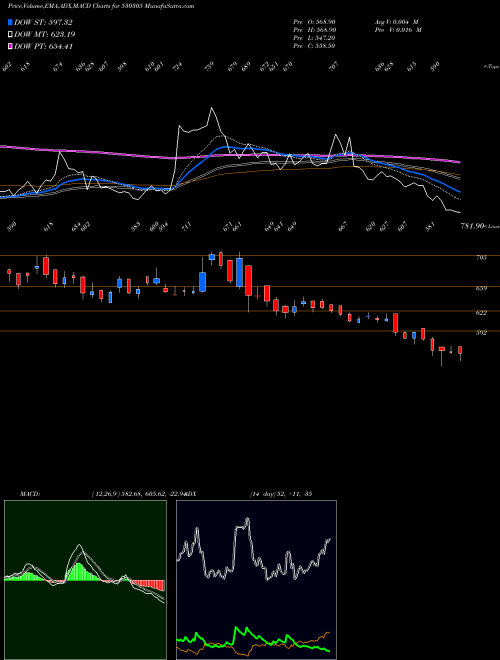500x660 pixels.
Task: Click the tallest blue candlestick near center
Action: click(239, 272)
